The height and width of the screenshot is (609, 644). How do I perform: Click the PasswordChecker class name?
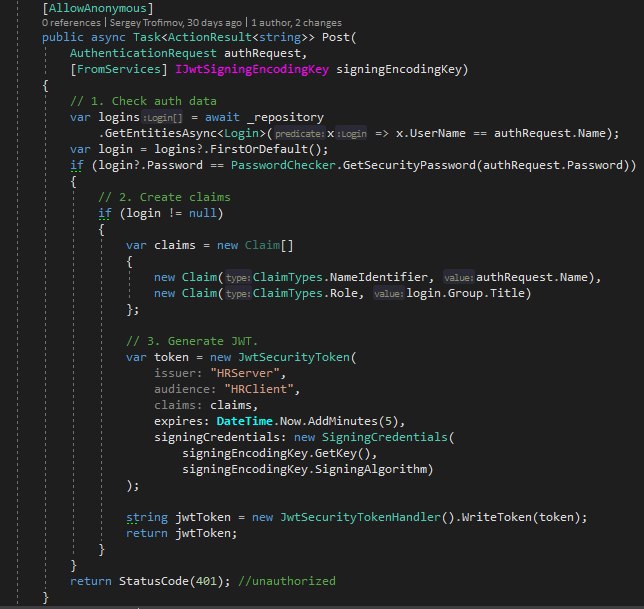(283, 165)
